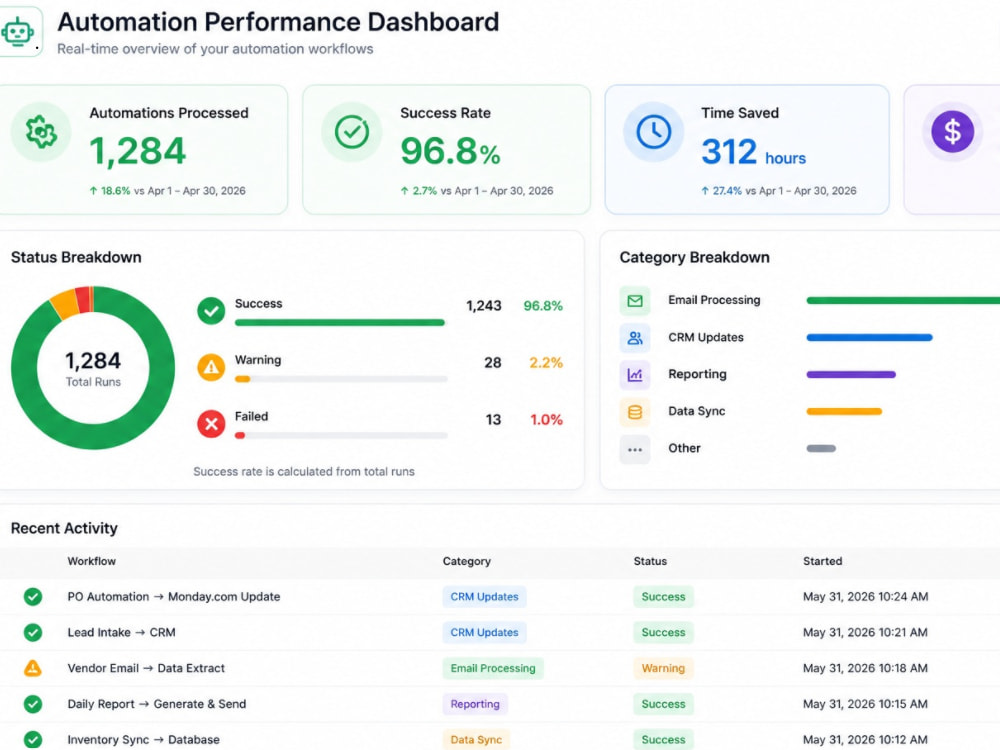Click the donut chart Total Runs center

point(93,369)
